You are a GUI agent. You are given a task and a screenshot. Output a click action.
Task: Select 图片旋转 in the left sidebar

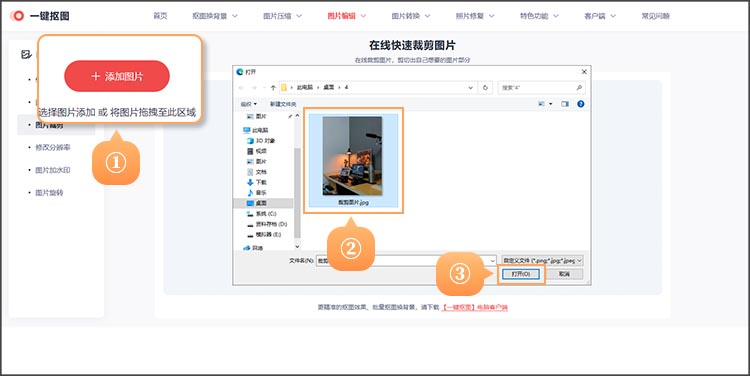point(49,193)
